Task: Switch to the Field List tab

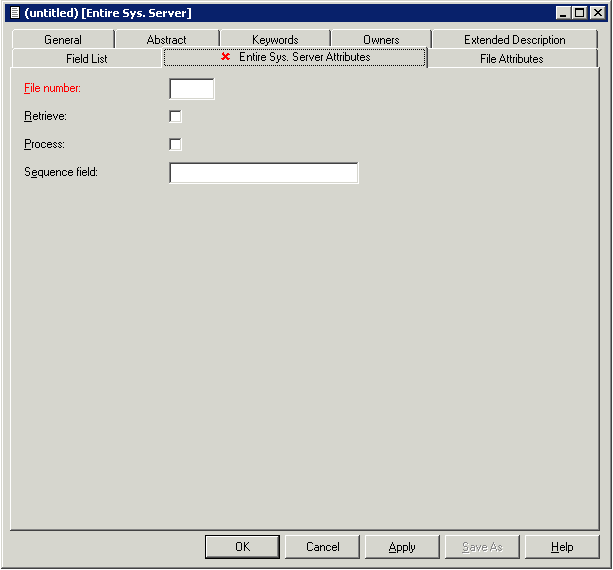Action: pyautogui.click(x=87, y=59)
